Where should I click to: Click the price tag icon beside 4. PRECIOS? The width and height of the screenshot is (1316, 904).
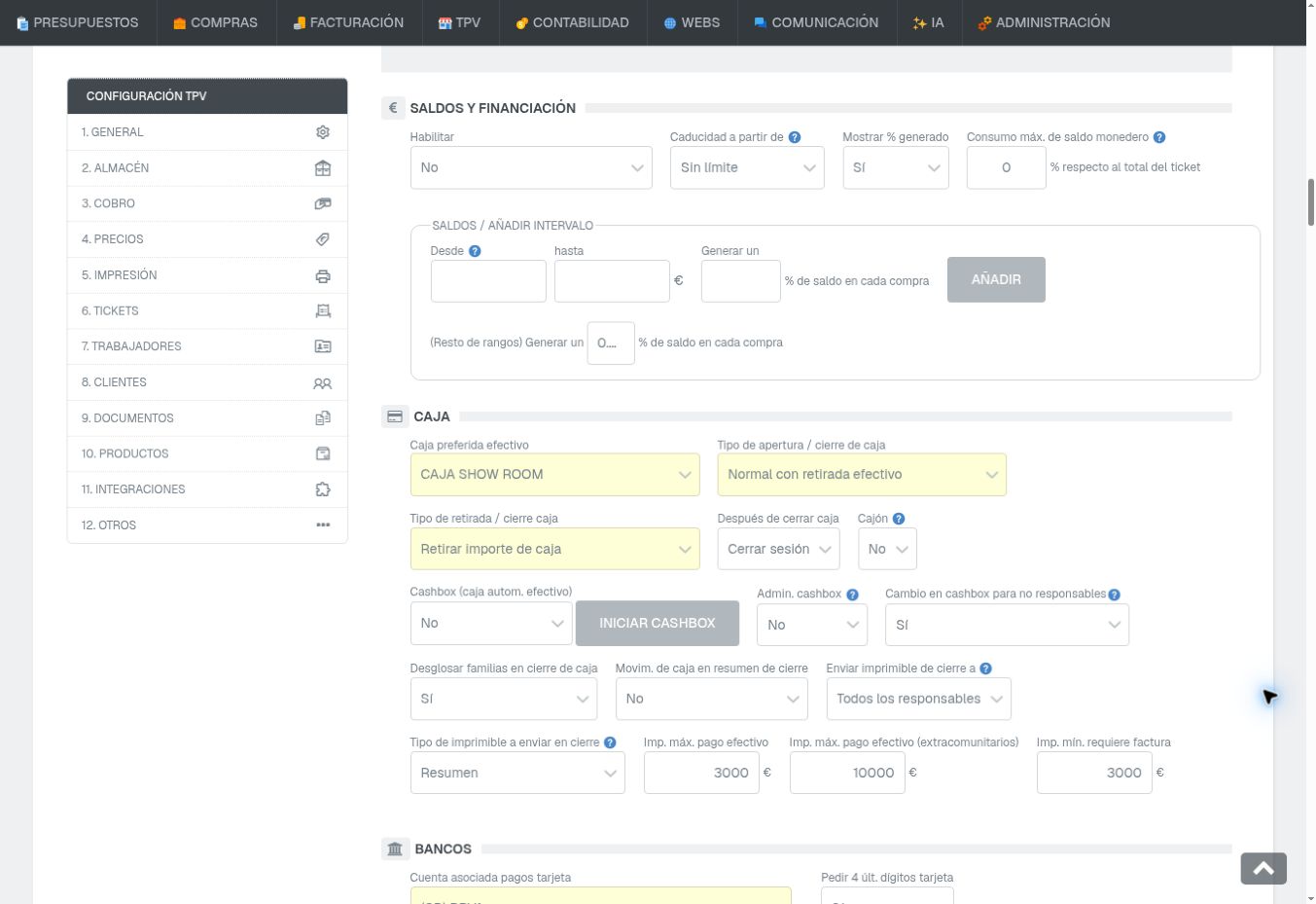tap(323, 239)
